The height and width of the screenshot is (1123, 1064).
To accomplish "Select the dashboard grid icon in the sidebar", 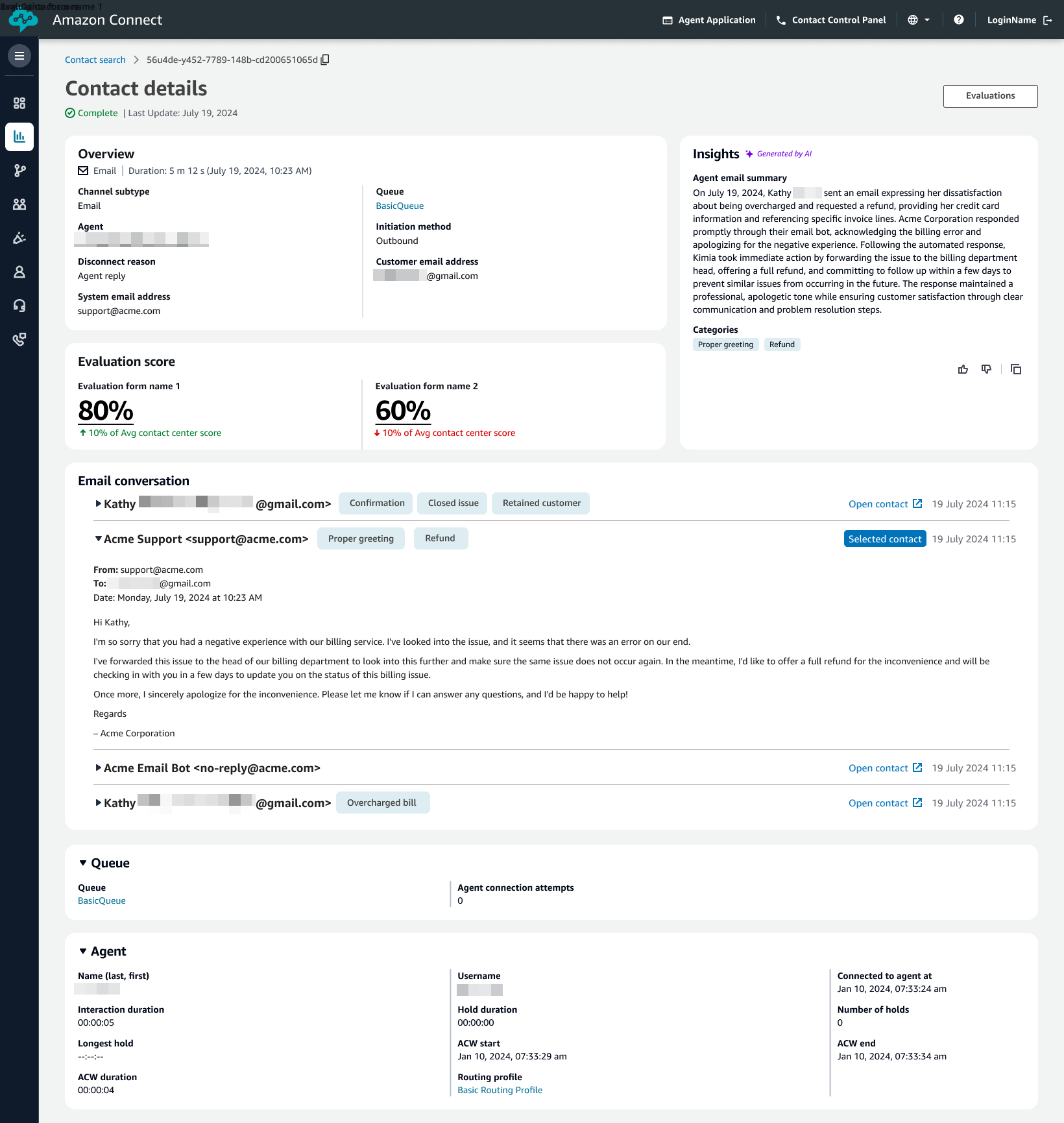I will tap(19, 103).
